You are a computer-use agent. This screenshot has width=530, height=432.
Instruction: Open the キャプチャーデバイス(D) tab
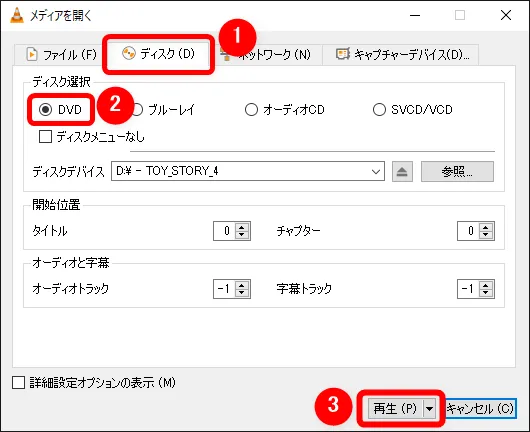pyautogui.click(x=401, y=54)
